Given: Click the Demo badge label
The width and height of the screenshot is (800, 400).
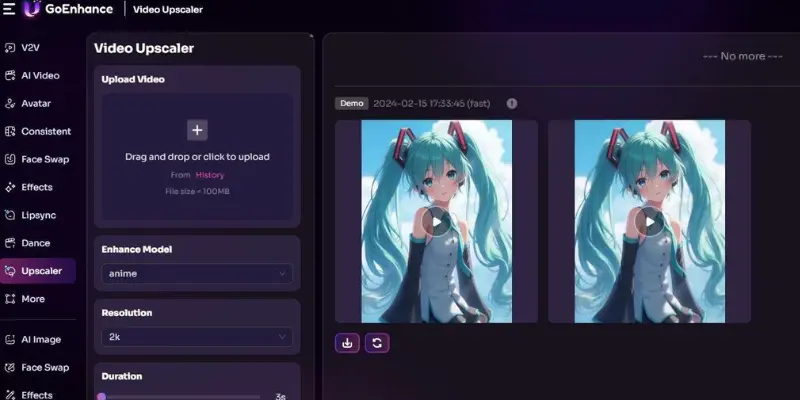Looking at the screenshot, I should 352,103.
